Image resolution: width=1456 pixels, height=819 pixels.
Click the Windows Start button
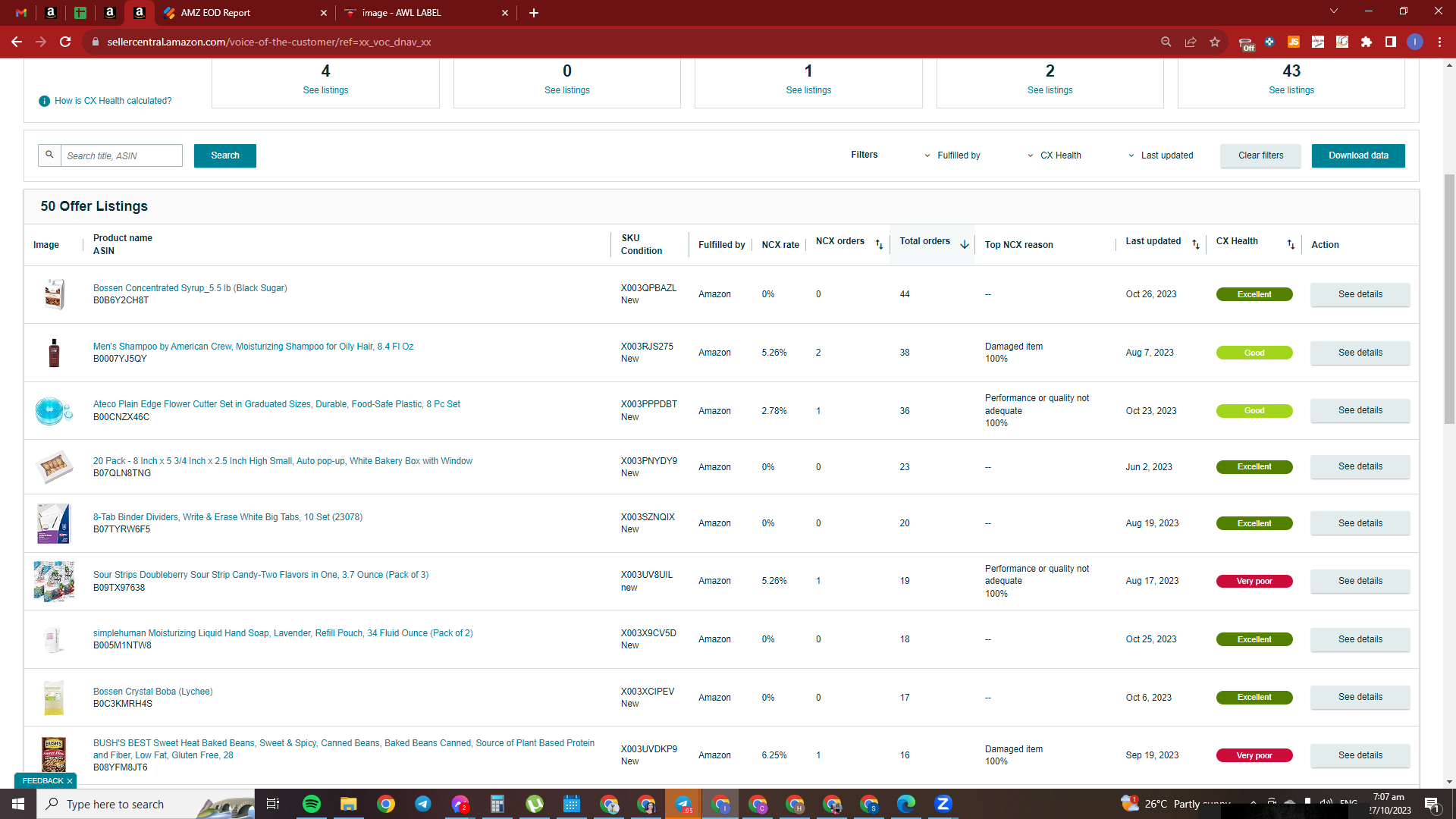pyautogui.click(x=18, y=804)
